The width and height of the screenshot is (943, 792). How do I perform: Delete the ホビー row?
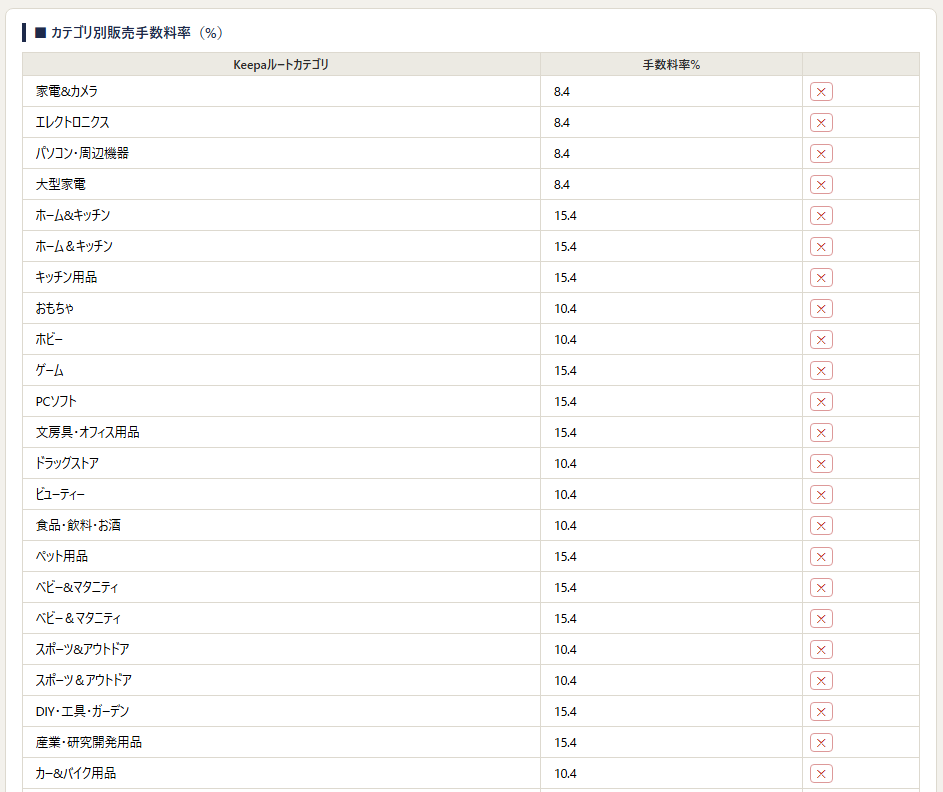point(821,340)
